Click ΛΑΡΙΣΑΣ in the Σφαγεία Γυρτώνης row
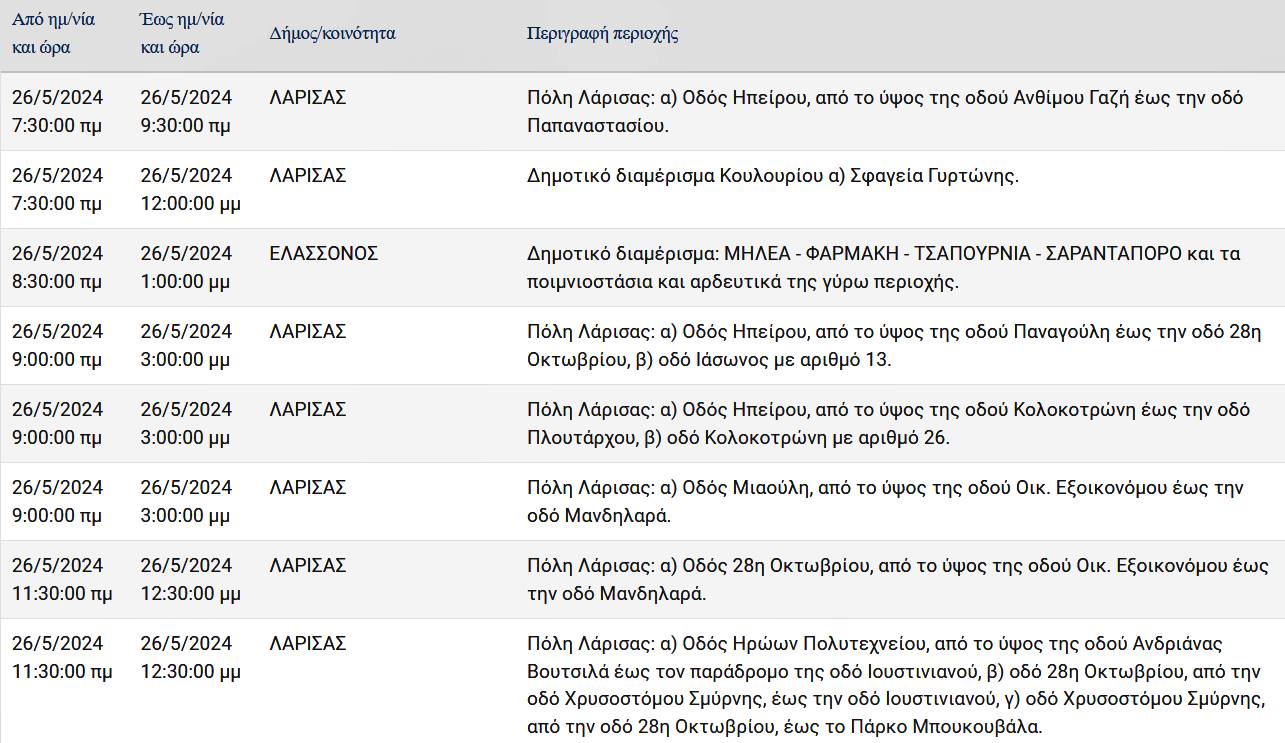This screenshot has height=743, width=1285. 308,175
